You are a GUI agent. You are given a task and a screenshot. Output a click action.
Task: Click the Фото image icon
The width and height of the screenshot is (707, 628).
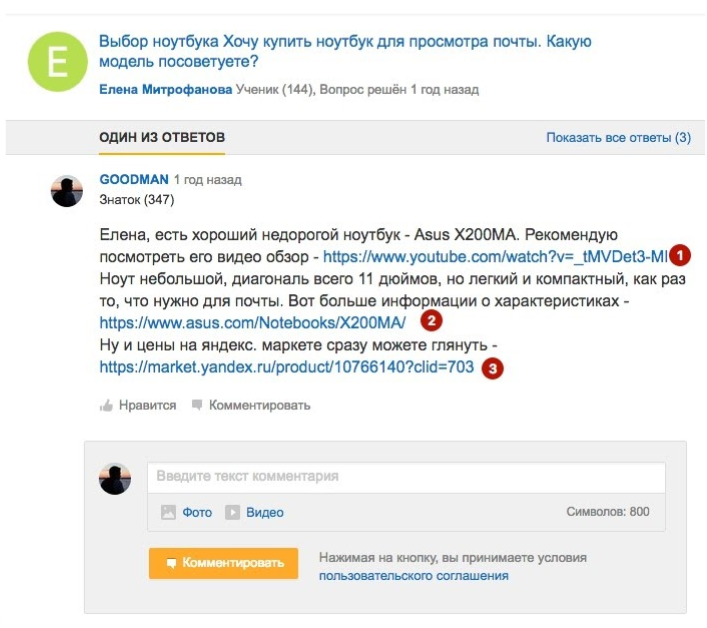[x=168, y=512]
